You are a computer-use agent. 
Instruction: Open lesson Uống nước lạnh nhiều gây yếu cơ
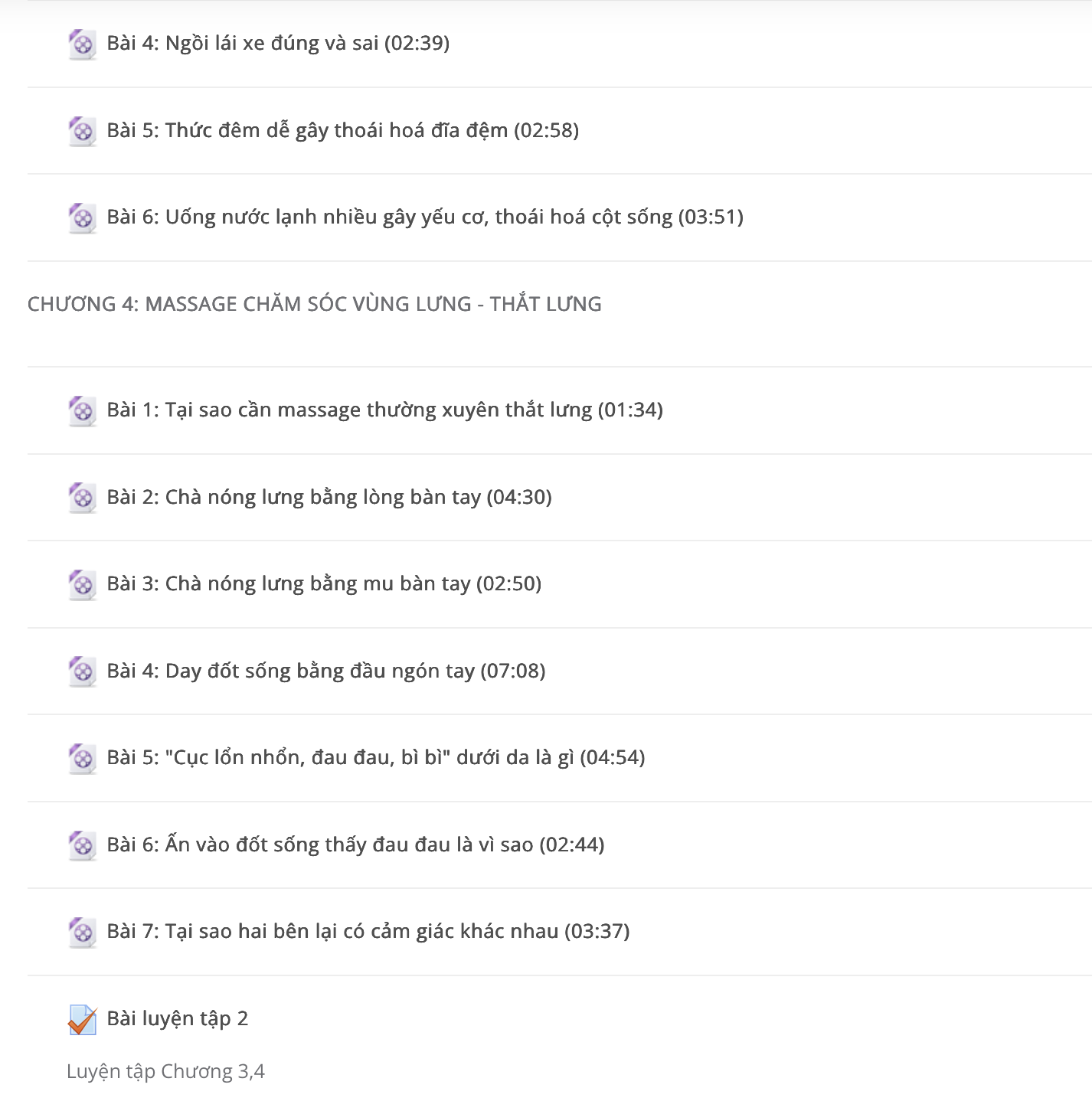(425, 217)
